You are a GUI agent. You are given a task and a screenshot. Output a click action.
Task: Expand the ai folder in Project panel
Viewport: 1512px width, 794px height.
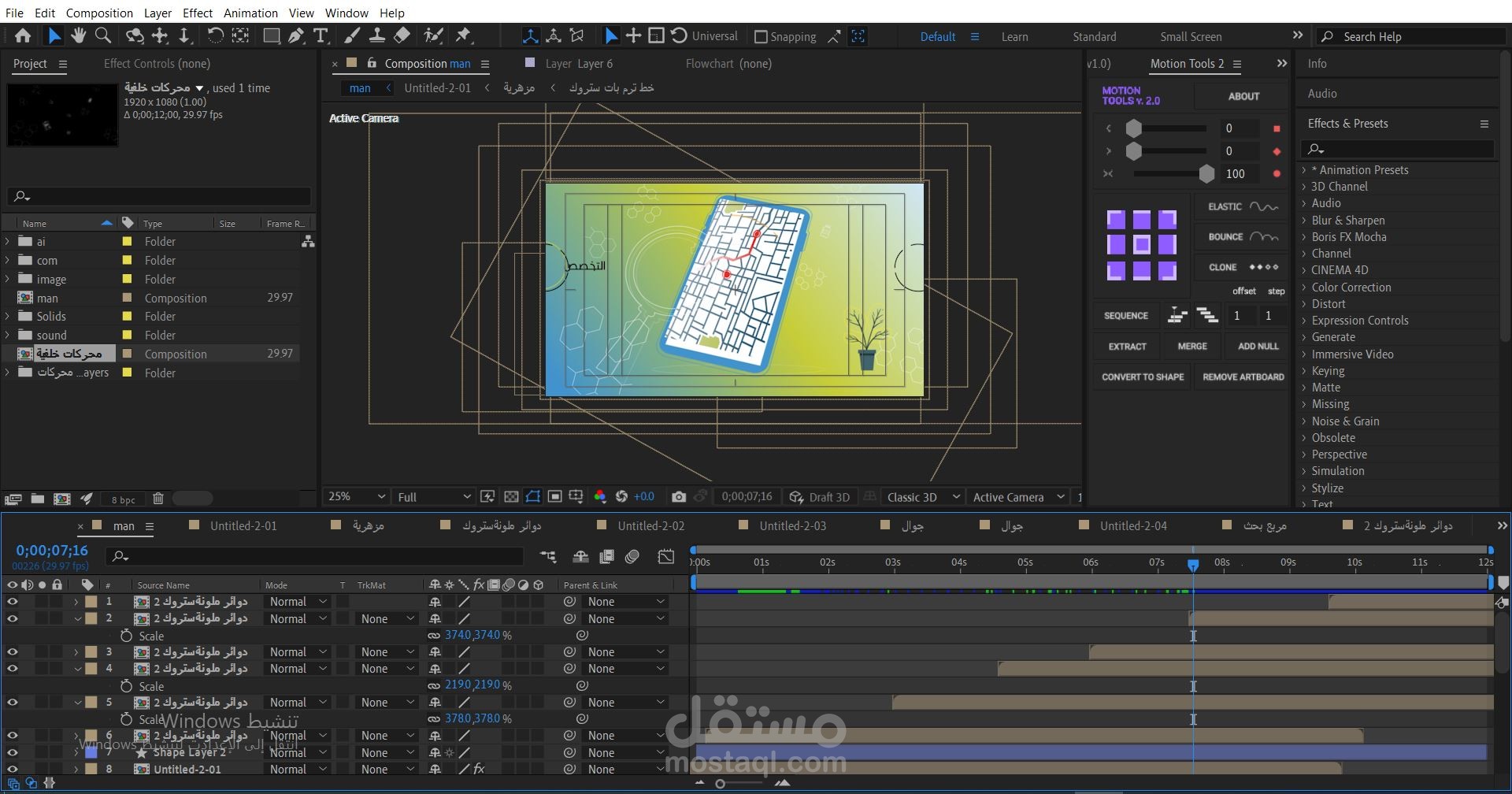coord(8,242)
